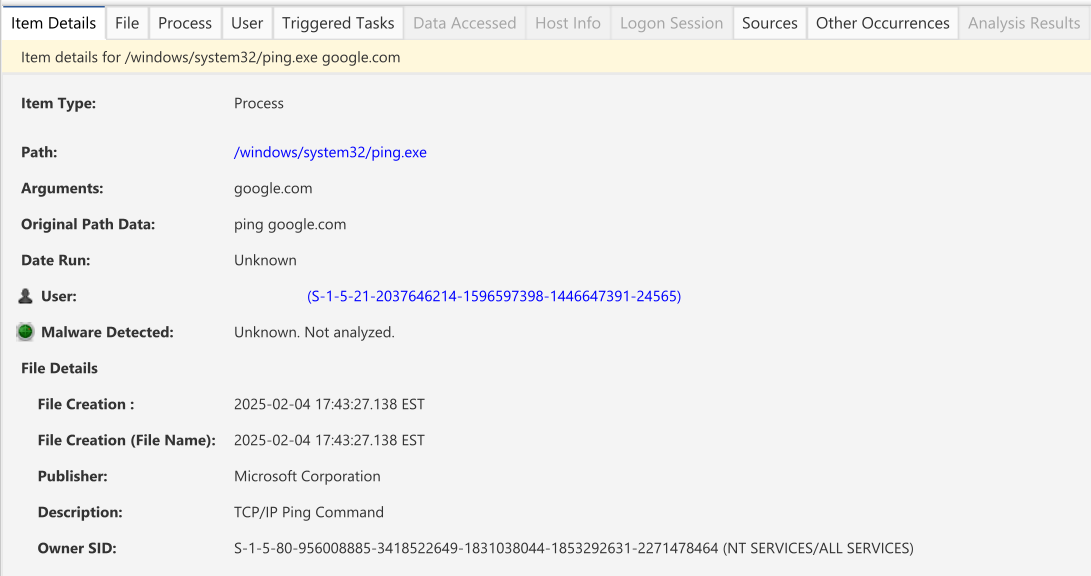Click the user silhouette icon beside User
1091x576 pixels.
click(x=26, y=296)
